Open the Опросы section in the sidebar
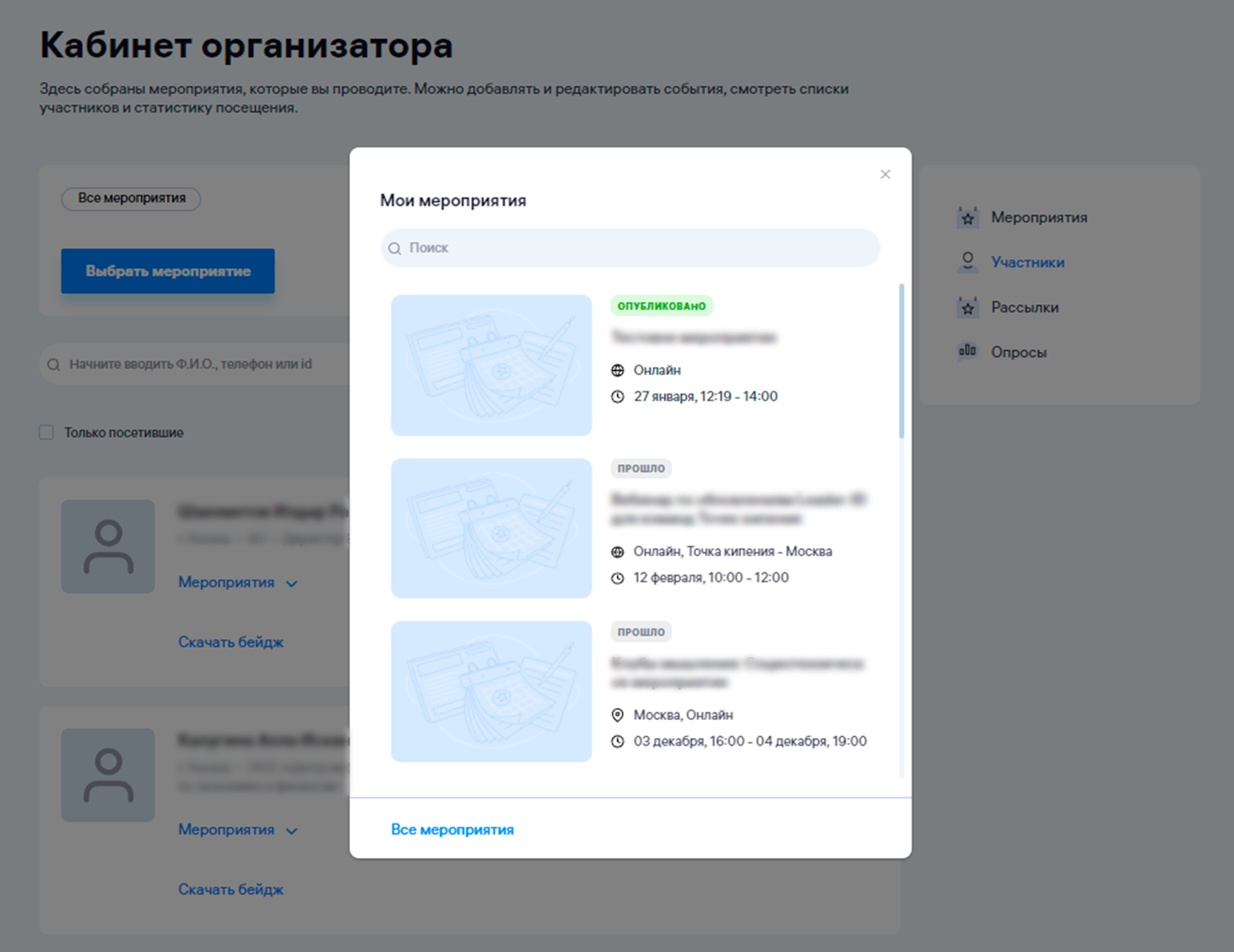1234x952 pixels. point(1018,353)
